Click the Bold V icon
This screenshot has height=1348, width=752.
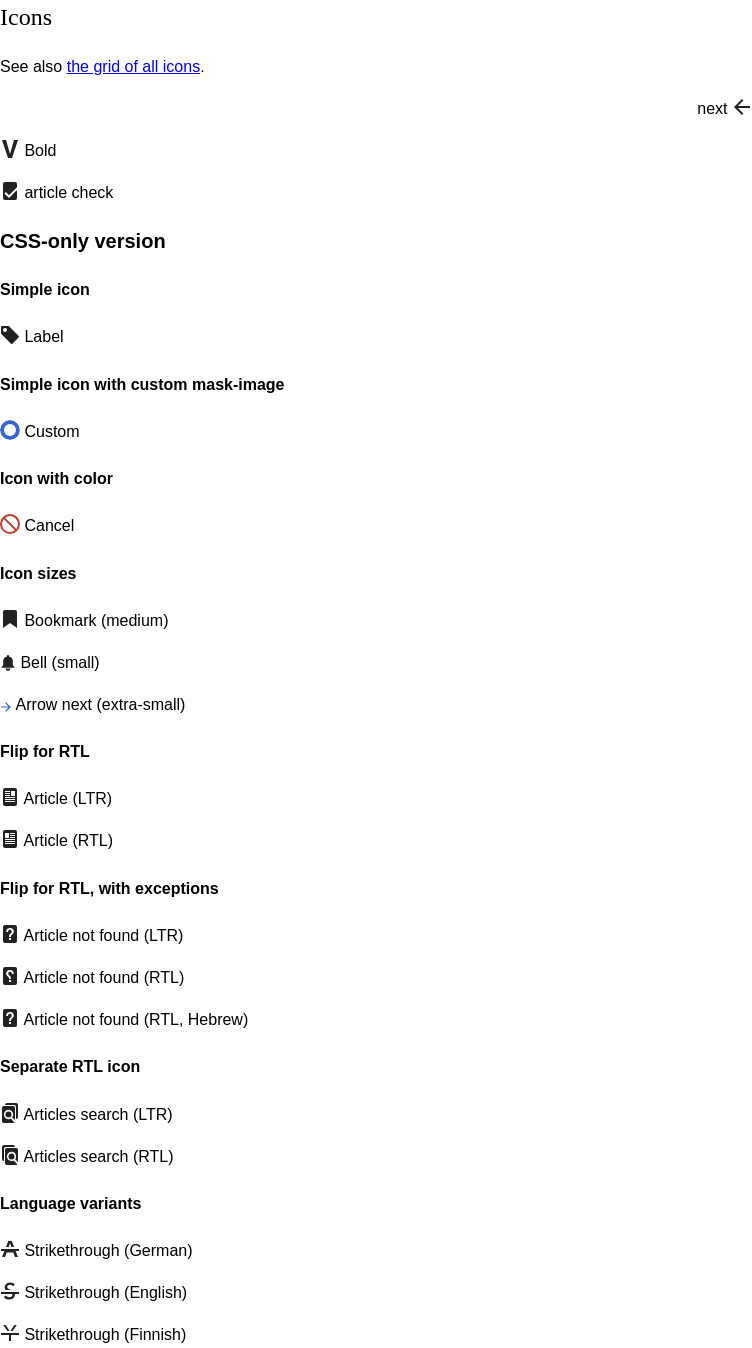pos(10,149)
